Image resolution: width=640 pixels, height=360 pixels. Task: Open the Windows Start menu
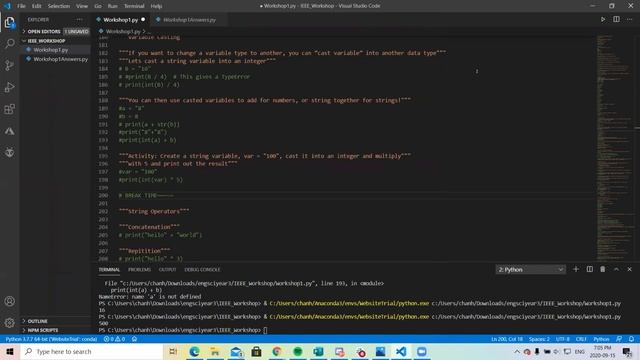[10, 351]
